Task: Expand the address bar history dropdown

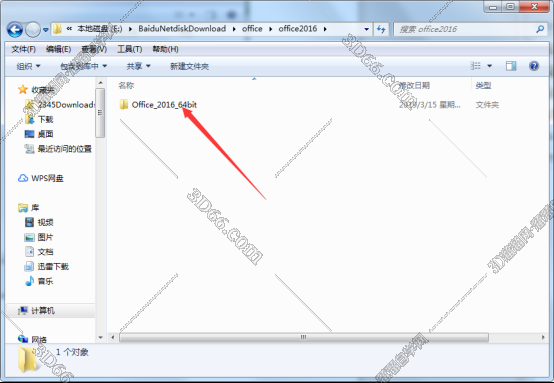Action: 366,29
